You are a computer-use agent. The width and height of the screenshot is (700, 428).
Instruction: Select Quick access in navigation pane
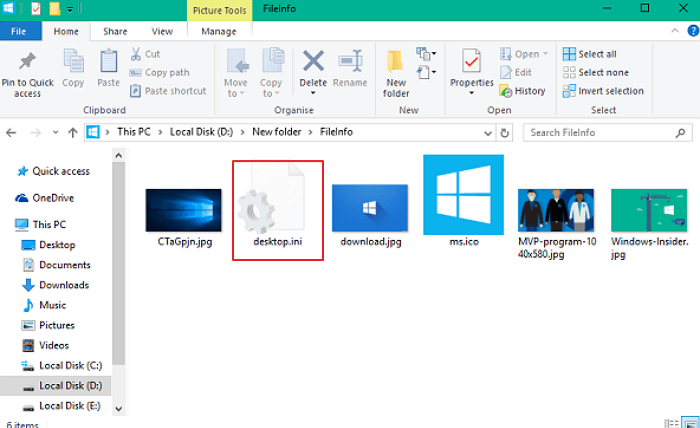coord(53,171)
